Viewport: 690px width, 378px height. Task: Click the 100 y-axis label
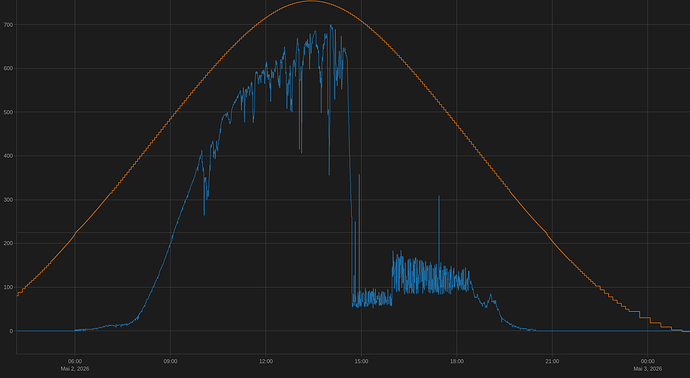[8, 287]
